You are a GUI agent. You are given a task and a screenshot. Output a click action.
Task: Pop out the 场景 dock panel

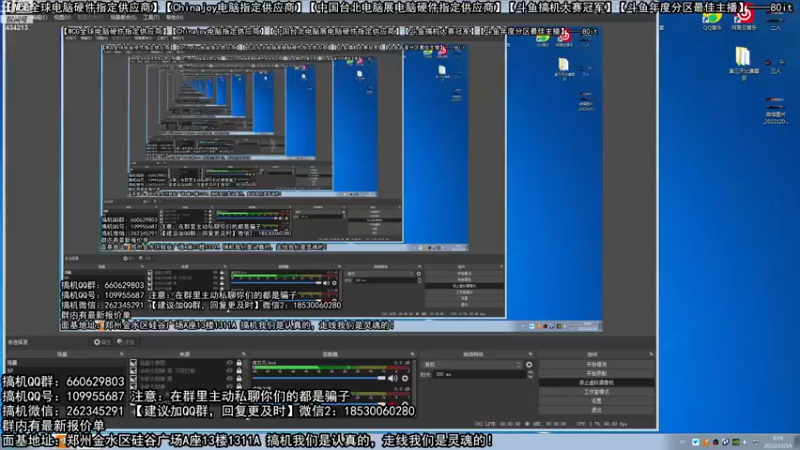121,354
